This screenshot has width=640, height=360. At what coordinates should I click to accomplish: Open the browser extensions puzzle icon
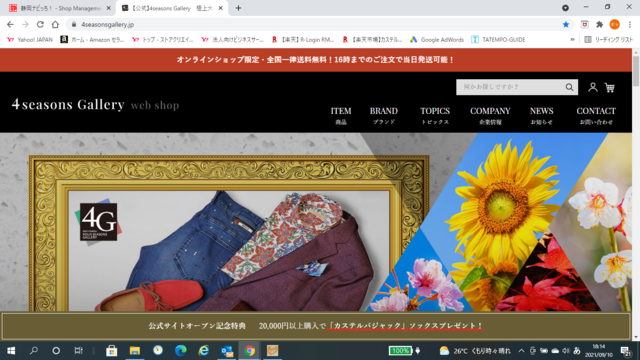tap(599, 24)
